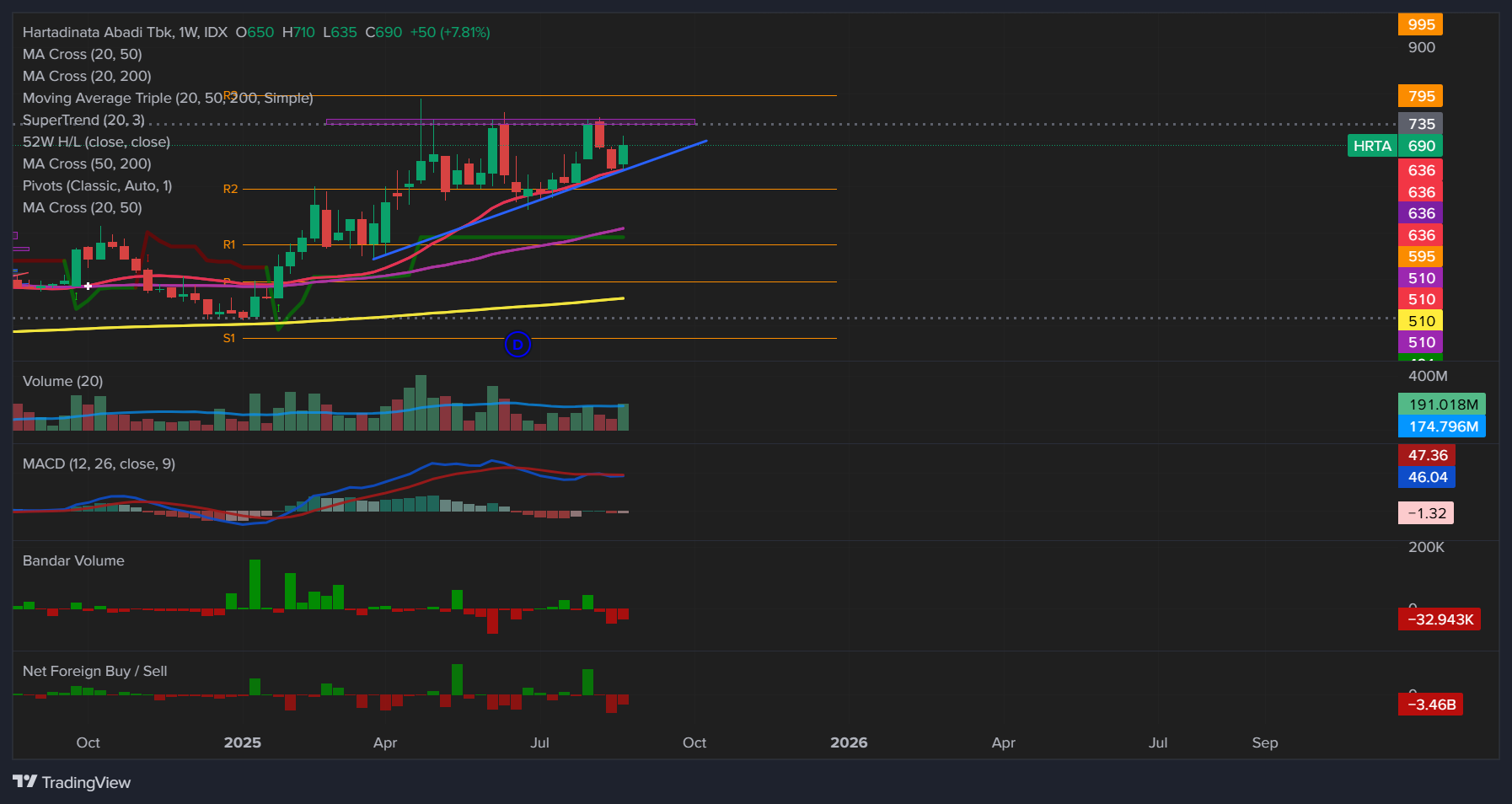Click the green HRTA symbol tag
The width and height of the screenshot is (1512, 804).
pyautogui.click(x=1372, y=146)
